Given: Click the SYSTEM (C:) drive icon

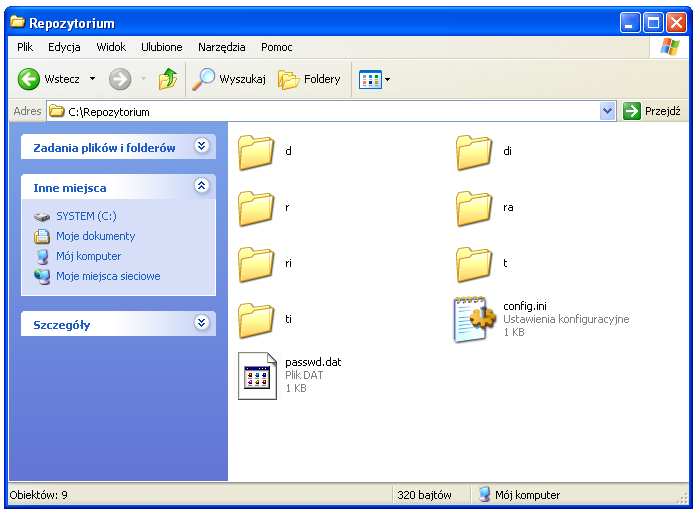Looking at the screenshot, I should pyautogui.click(x=42, y=217).
